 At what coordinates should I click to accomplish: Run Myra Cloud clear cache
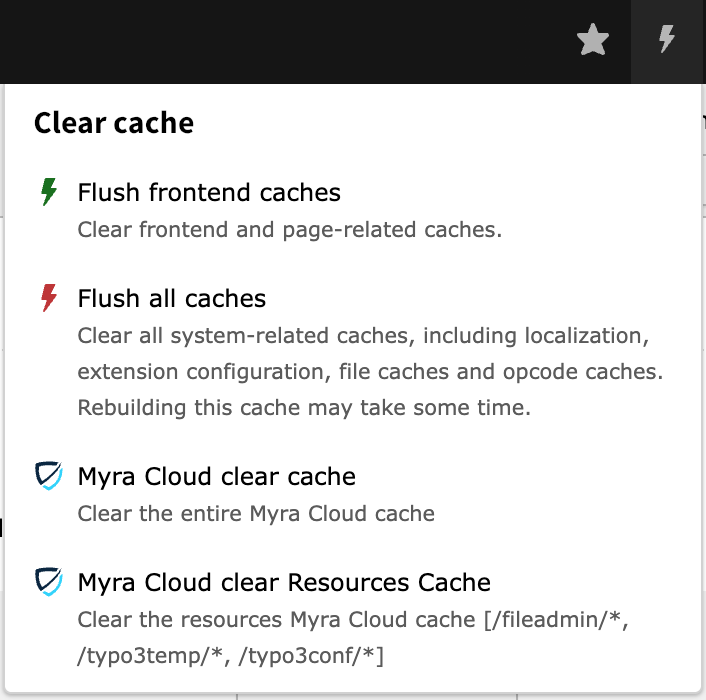217,477
